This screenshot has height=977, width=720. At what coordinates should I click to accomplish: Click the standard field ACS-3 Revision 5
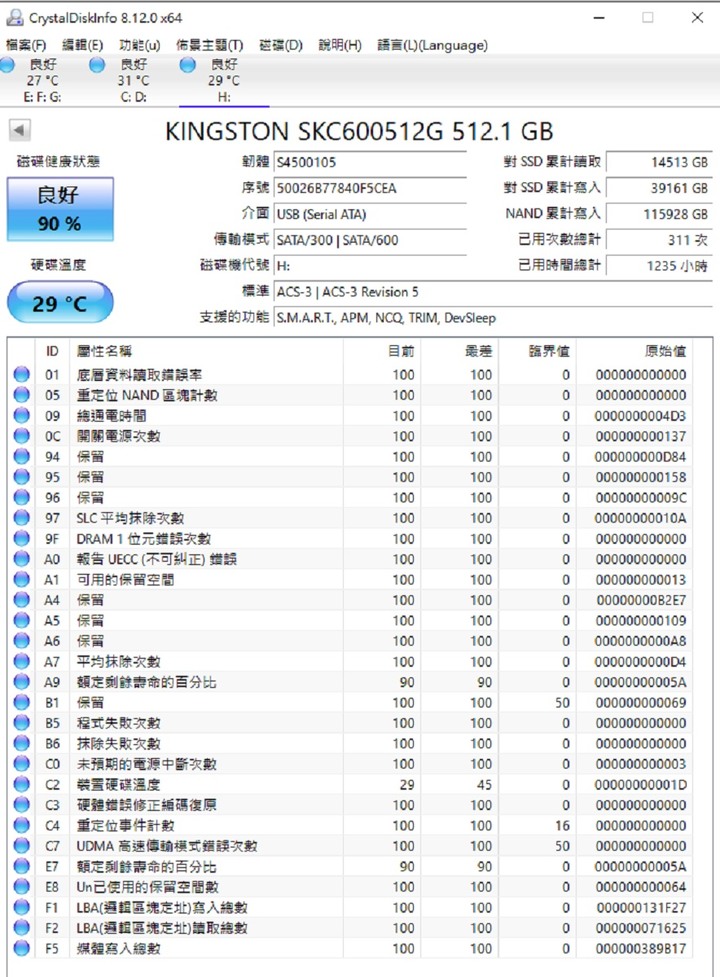tap(493, 292)
